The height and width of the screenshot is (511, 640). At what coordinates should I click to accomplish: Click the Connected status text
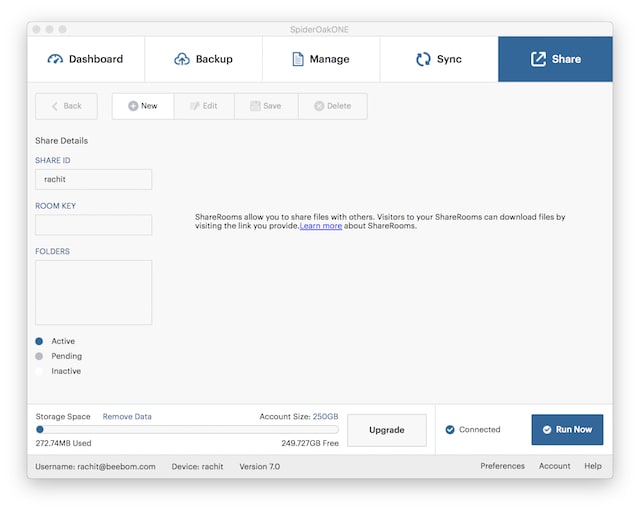(480, 430)
